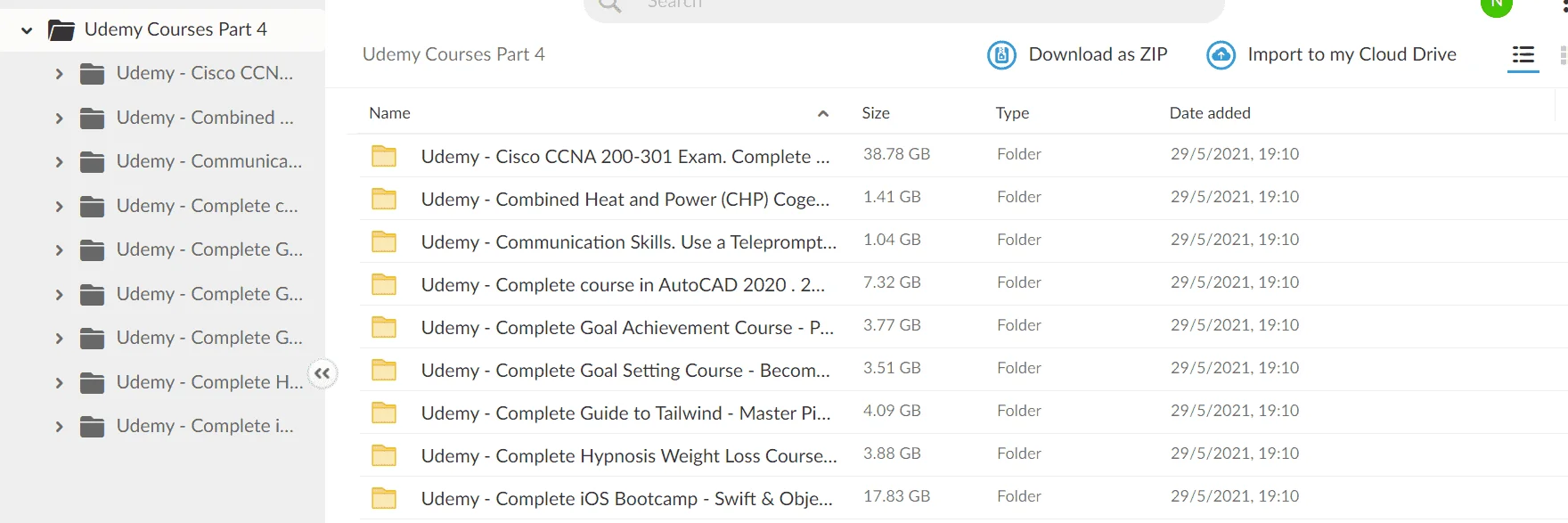Click the 38.78 GB size cell
Screen dimensions: 1568x523
pyautogui.click(x=896, y=154)
